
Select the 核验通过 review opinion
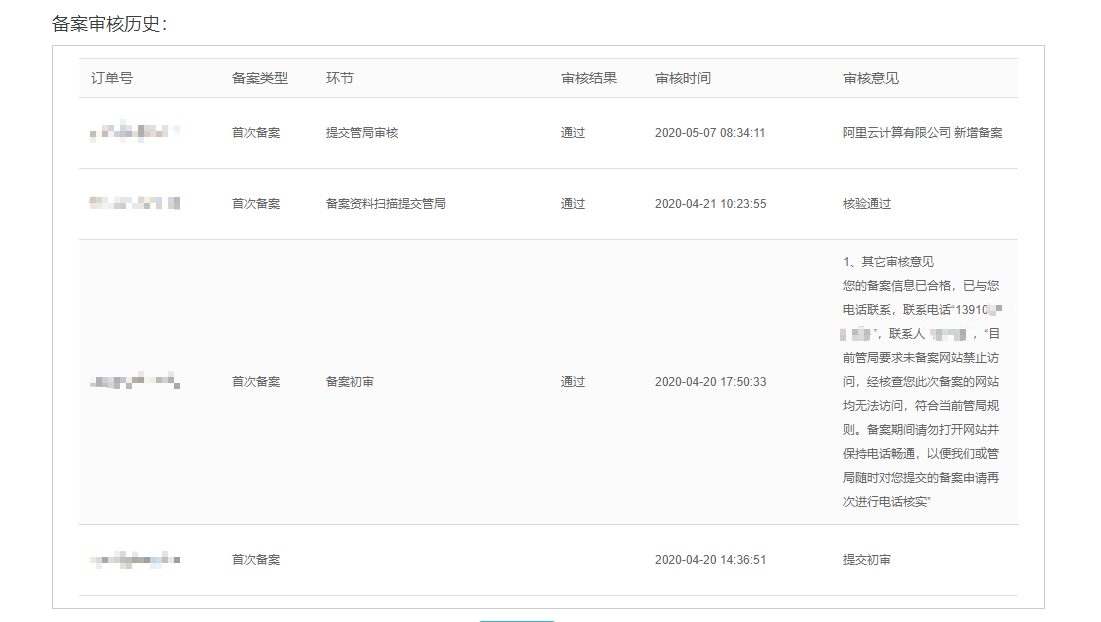click(x=866, y=203)
